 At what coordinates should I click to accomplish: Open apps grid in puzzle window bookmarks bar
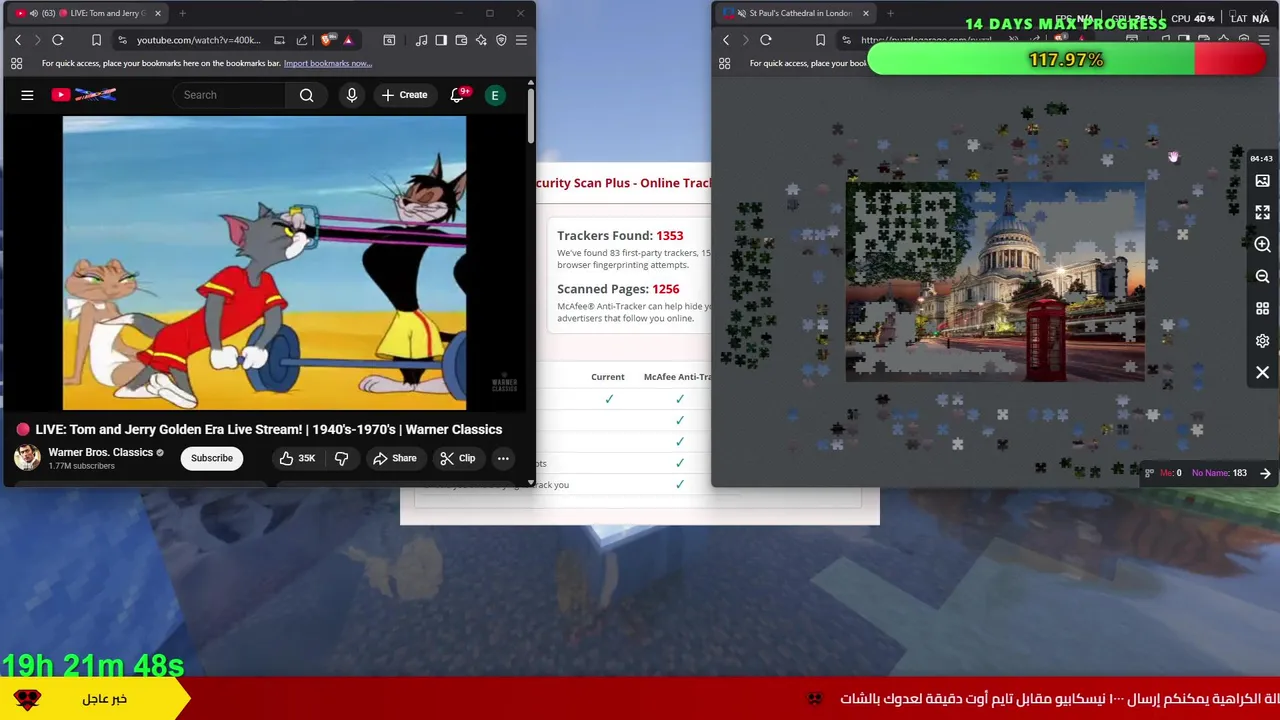click(x=724, y=63)
